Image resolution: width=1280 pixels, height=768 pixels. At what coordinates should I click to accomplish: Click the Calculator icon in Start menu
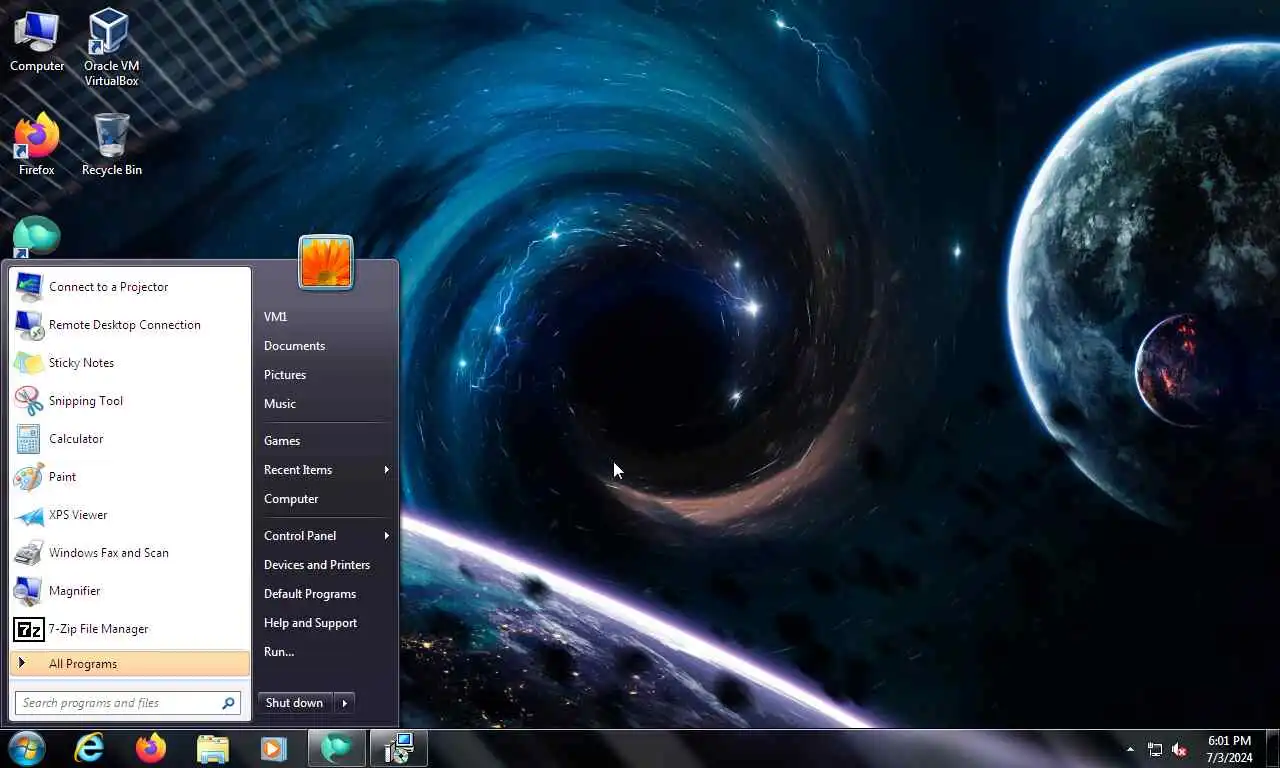[28, 439]
